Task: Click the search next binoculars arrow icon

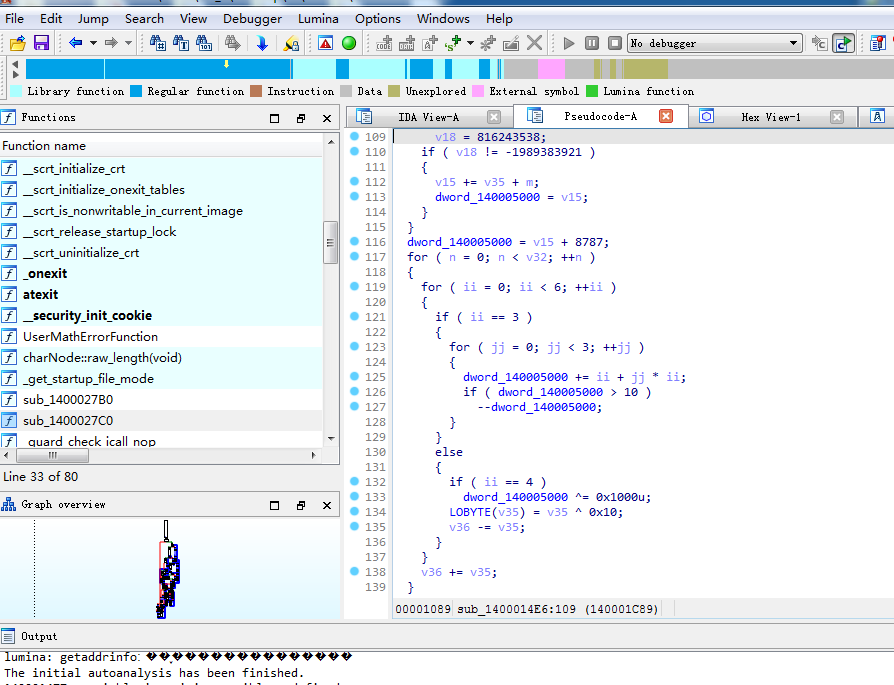Action: (232, 43)
